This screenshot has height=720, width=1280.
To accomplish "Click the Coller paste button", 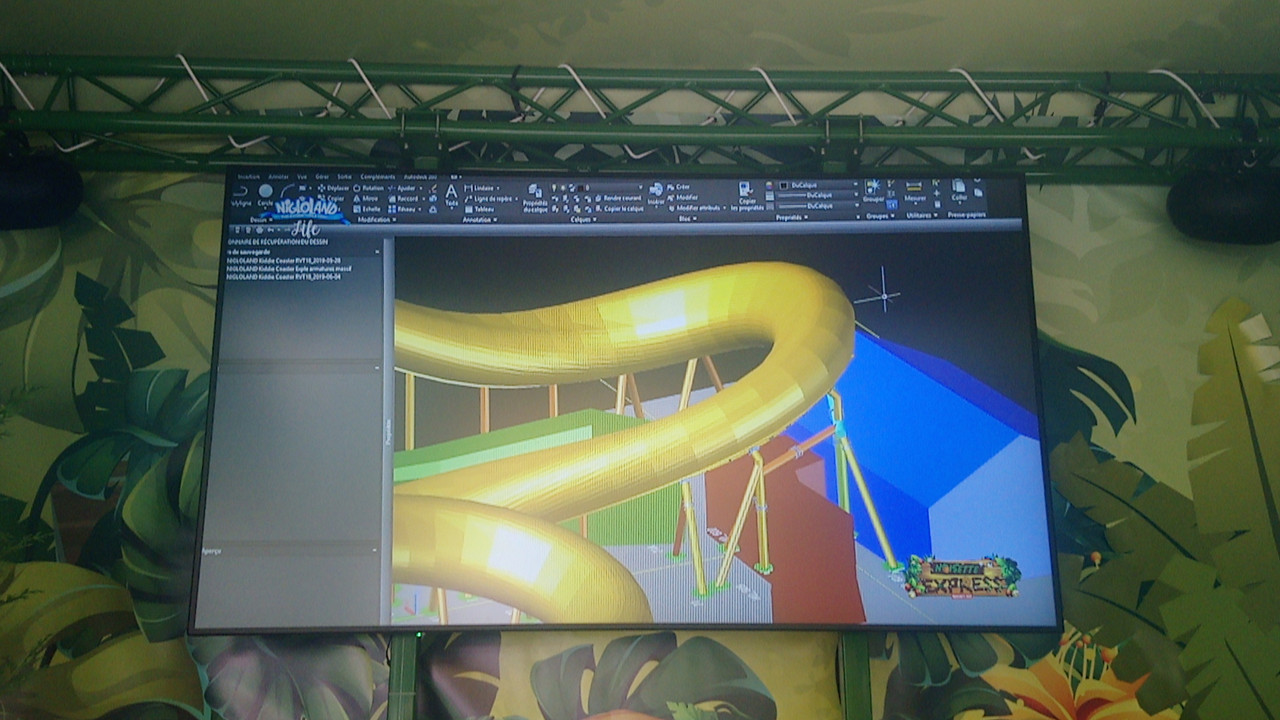I will 959,191.
